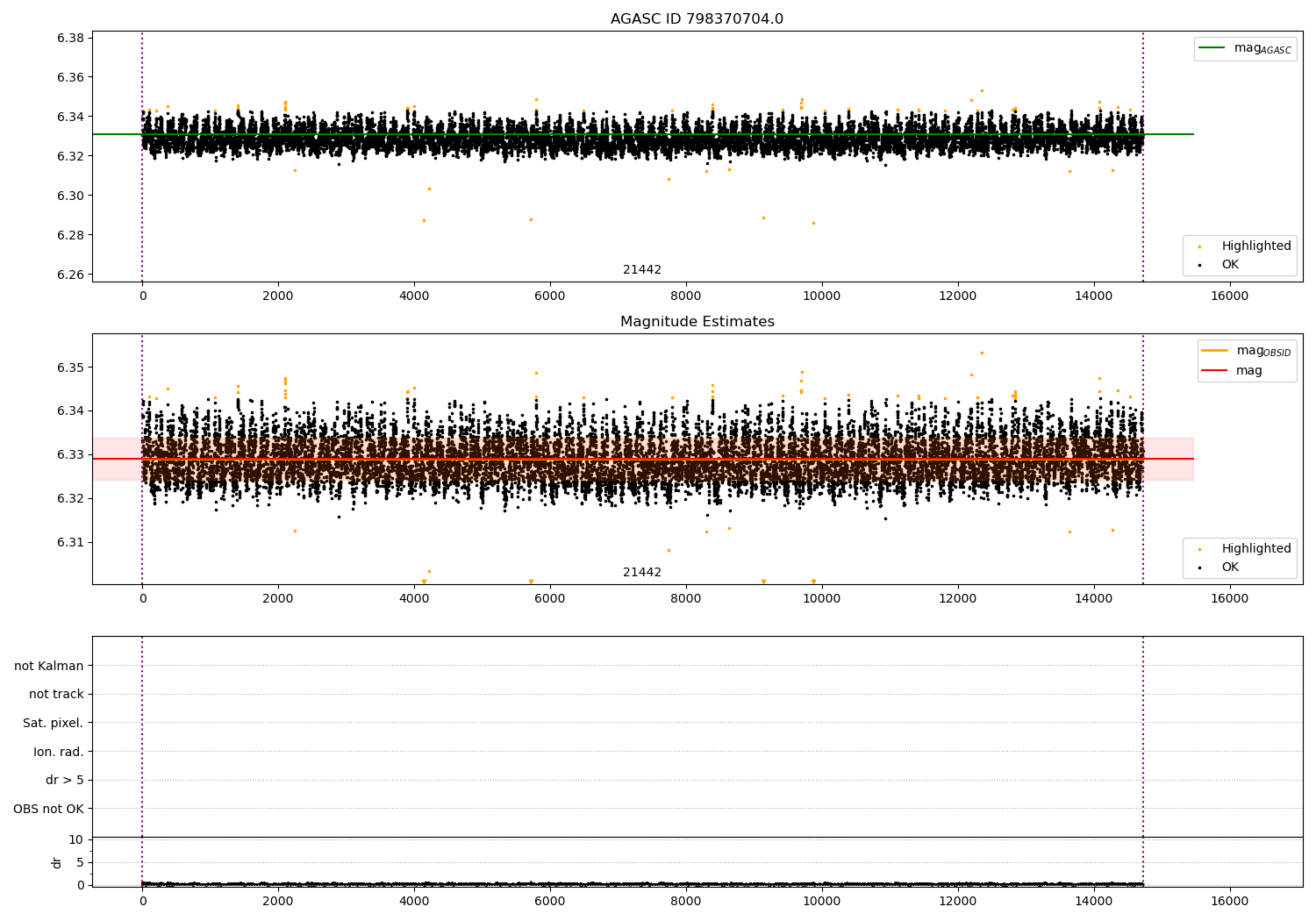Click the "Sat. pixel." row label
The height and width of the screenshot is (921, 1316).
(53, 723)
